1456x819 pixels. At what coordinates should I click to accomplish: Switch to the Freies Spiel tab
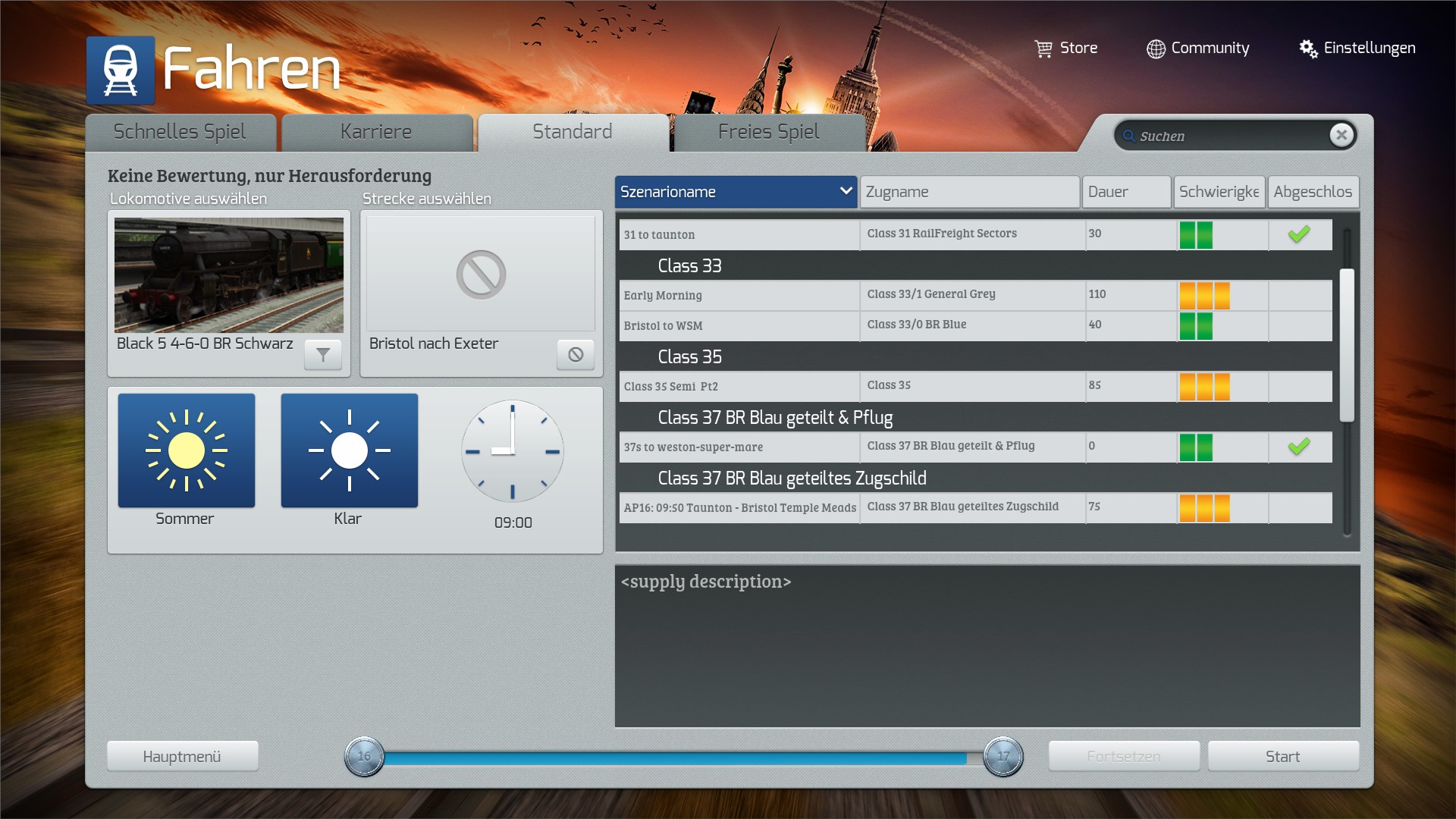coord(768,132)
